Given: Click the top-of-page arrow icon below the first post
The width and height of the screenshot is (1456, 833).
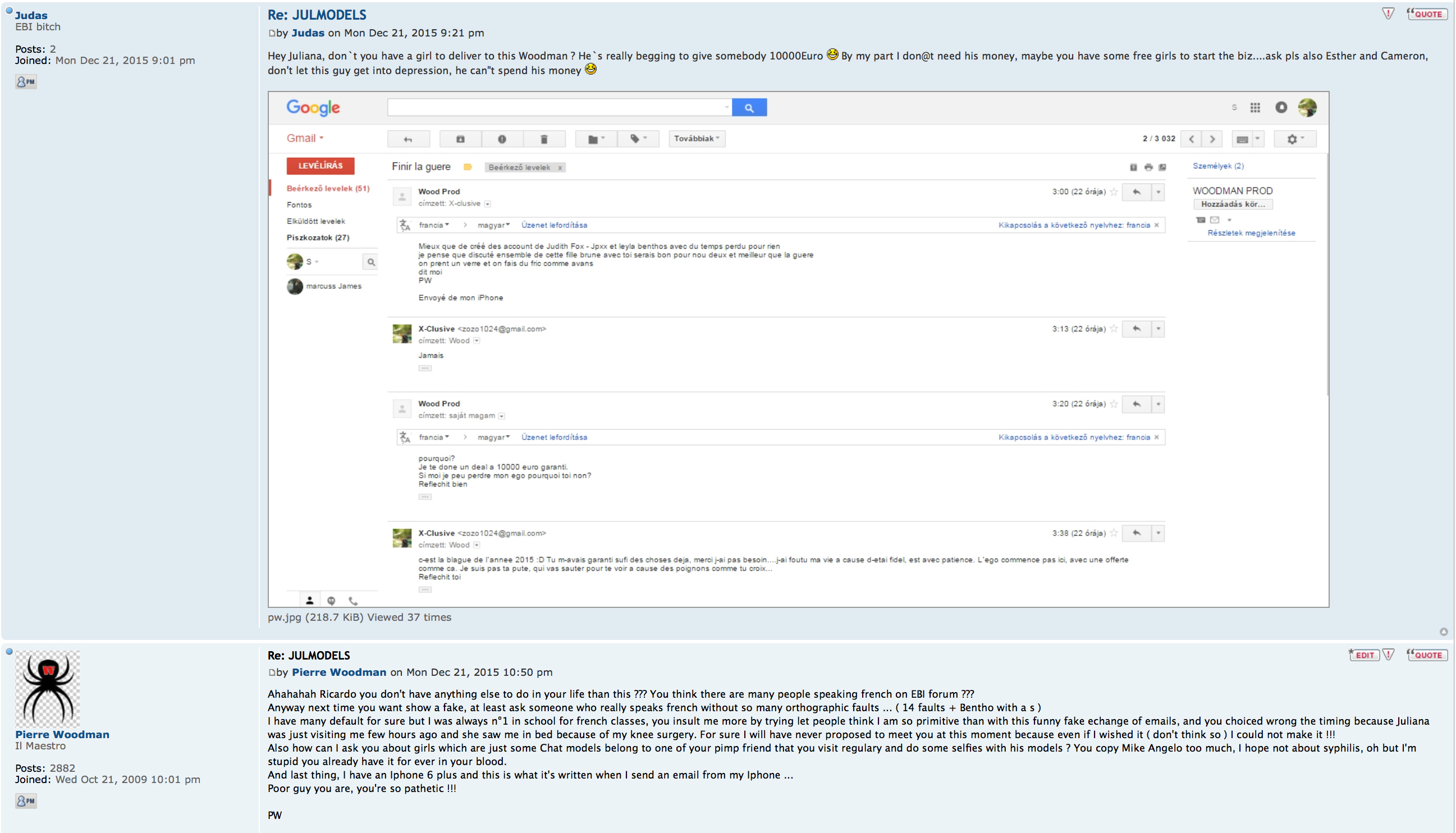Looking at the screenshot, I should click(1444, 631).
